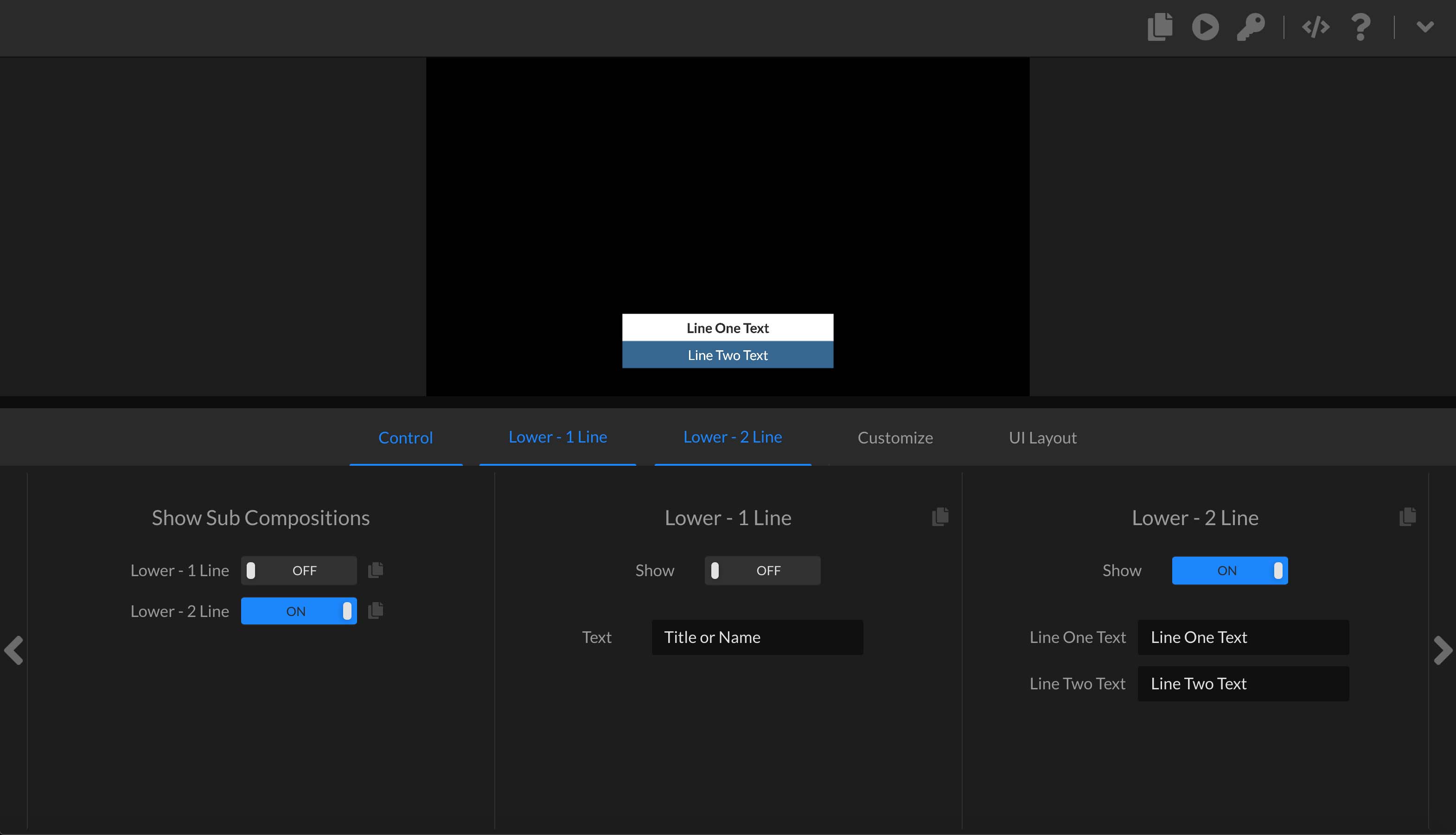This screenshot has height=835, width=1456.
Task: Click the copy documents icon in top toolbar
Action: pos(1160,27)
